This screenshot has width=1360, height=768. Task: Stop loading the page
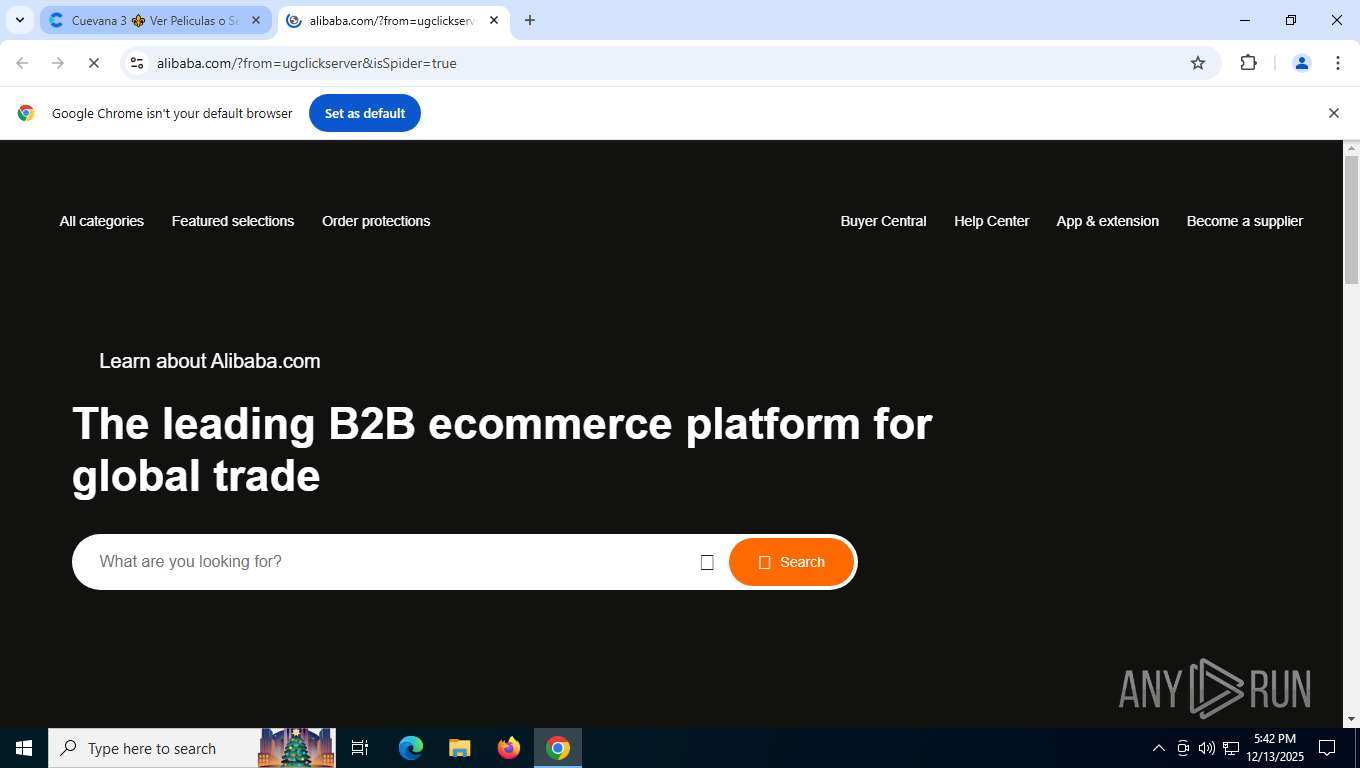coord(93,63)
